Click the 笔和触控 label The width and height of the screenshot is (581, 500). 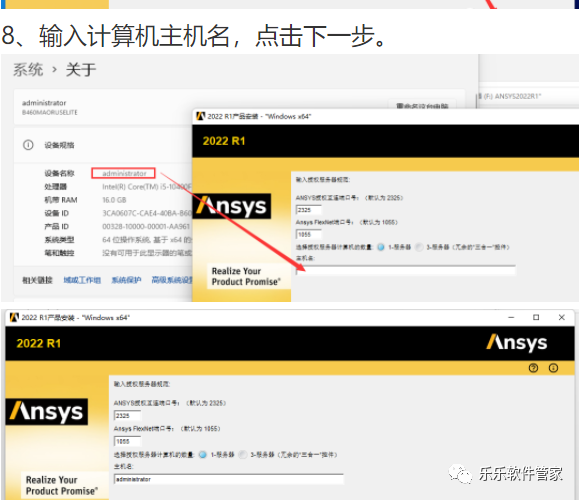(x=59, y=253)
